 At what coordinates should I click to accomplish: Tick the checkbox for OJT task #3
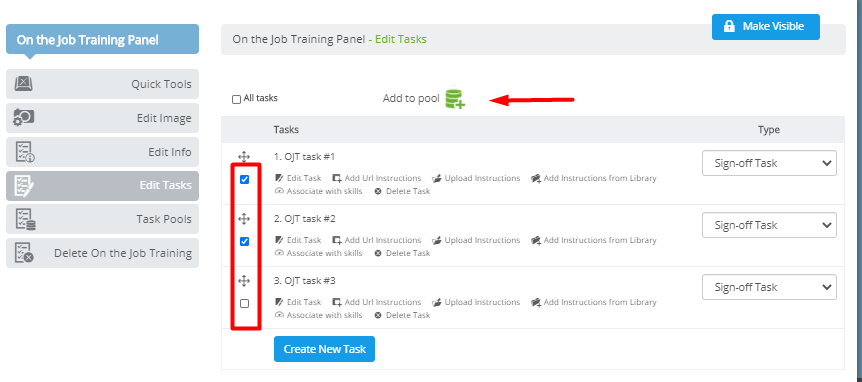click(x=245, y=303)
